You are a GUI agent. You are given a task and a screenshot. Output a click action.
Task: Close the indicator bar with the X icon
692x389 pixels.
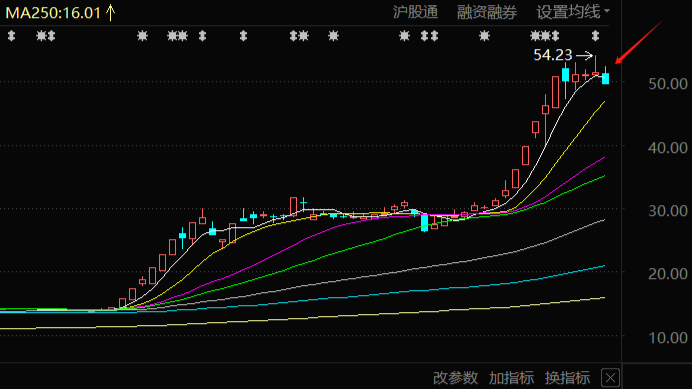click(610, 378)
